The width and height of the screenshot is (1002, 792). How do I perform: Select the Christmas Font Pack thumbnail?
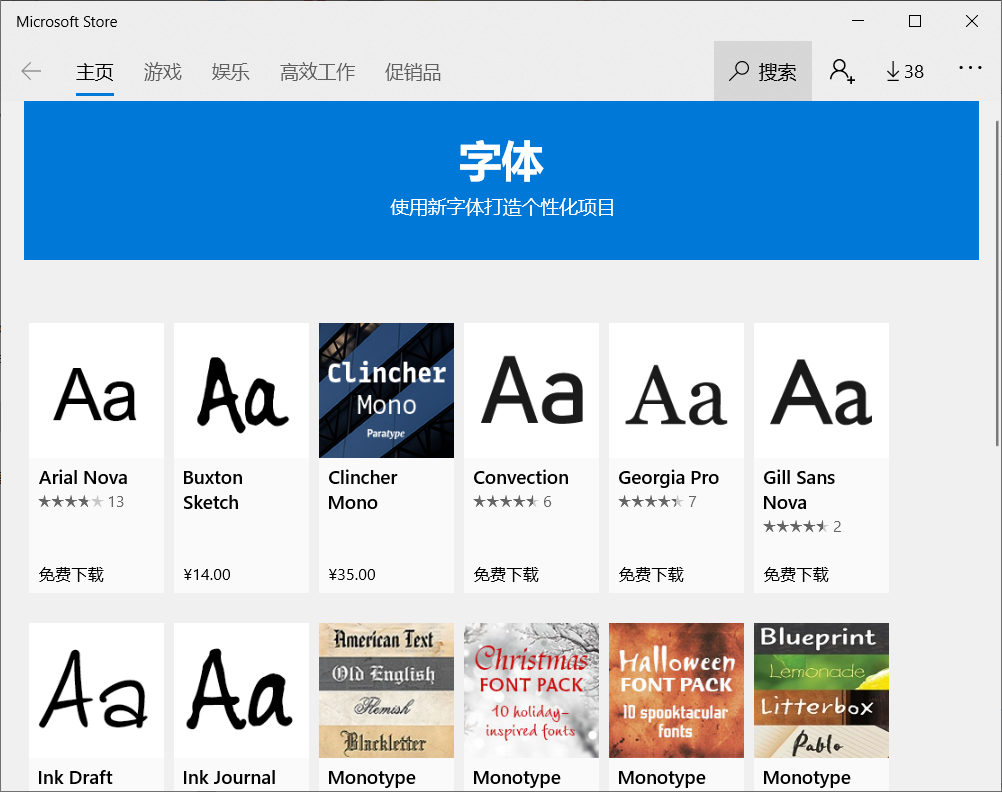(531, 690)
